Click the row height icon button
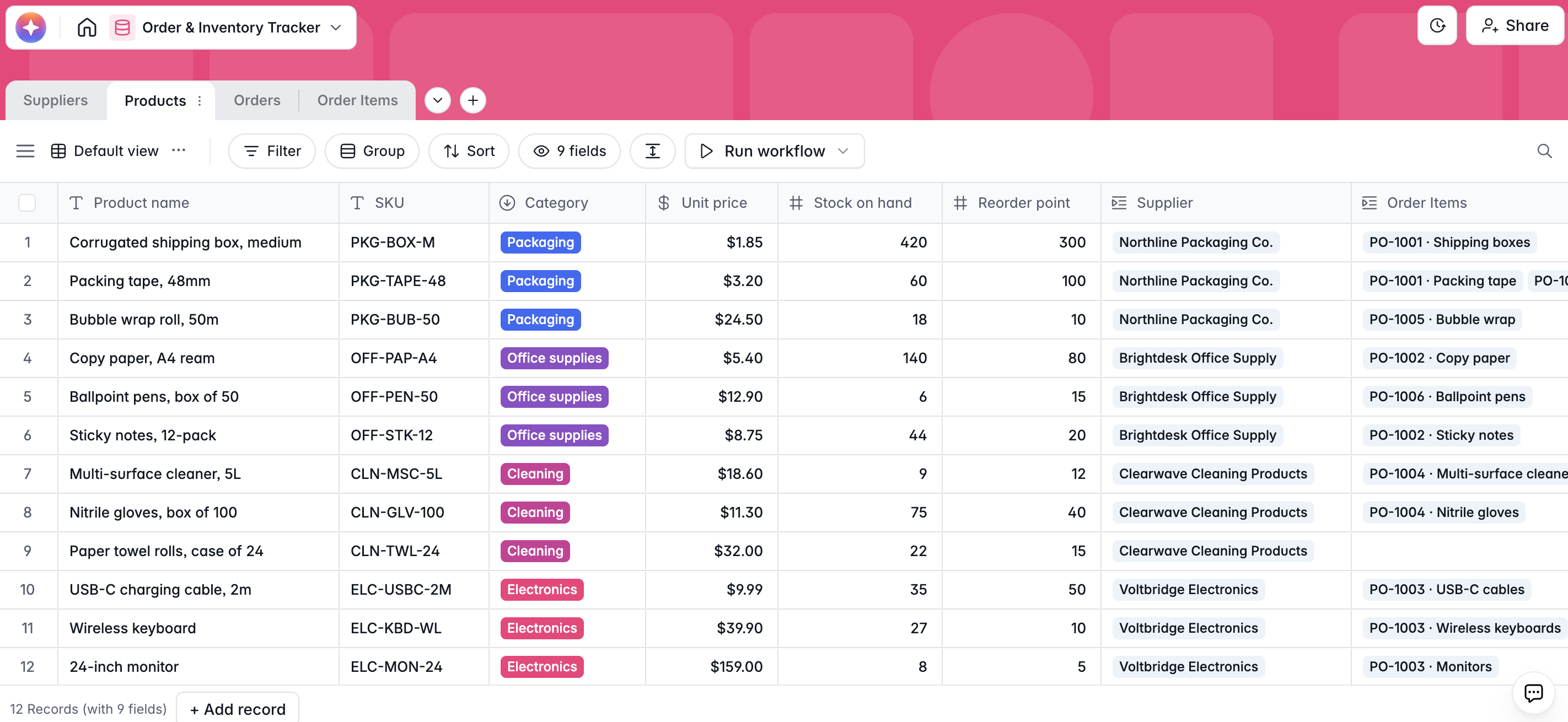1568x722 pixels. click(x=652, y=151)
